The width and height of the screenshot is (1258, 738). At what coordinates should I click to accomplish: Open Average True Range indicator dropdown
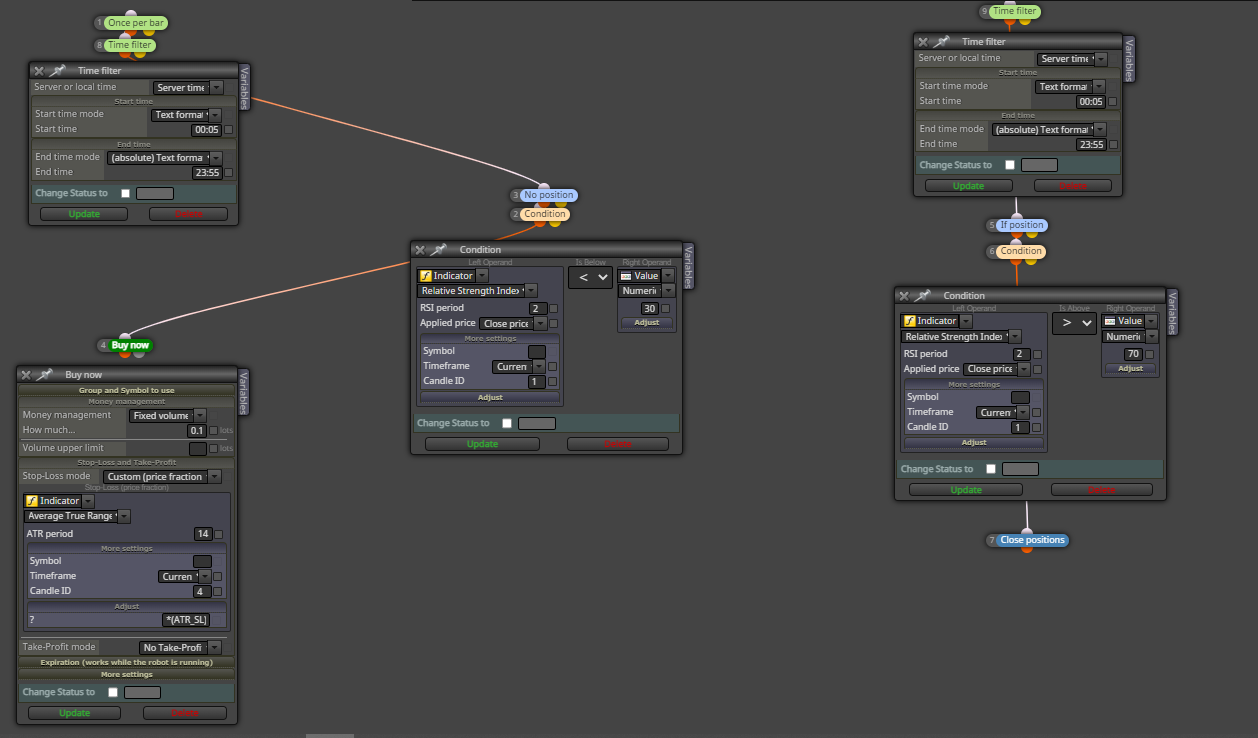tap(77, 516)
